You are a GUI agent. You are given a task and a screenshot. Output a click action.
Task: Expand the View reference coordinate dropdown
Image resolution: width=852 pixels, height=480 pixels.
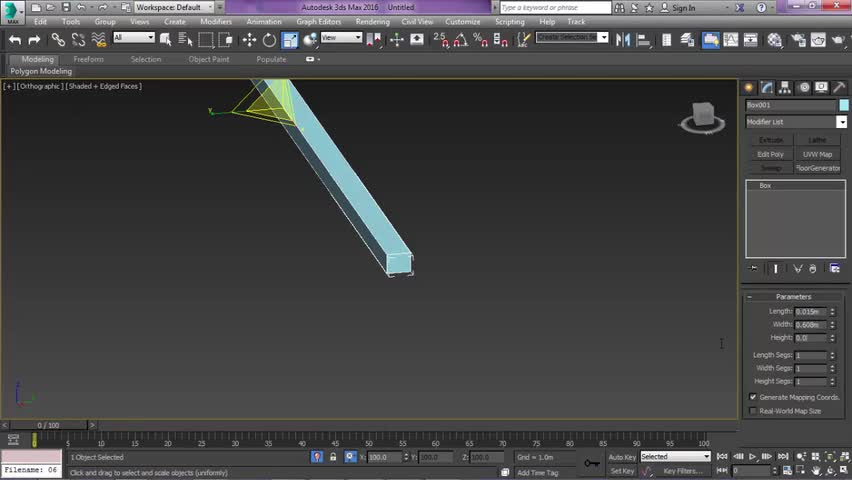tap(341, 38)
